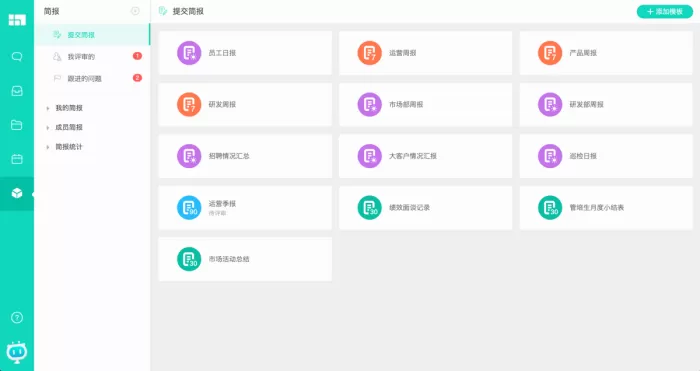Image resolution: width=700 pixels, height=371 pixels.
Task: Open the 成员简报 tree label
Action: click(69, 128)
